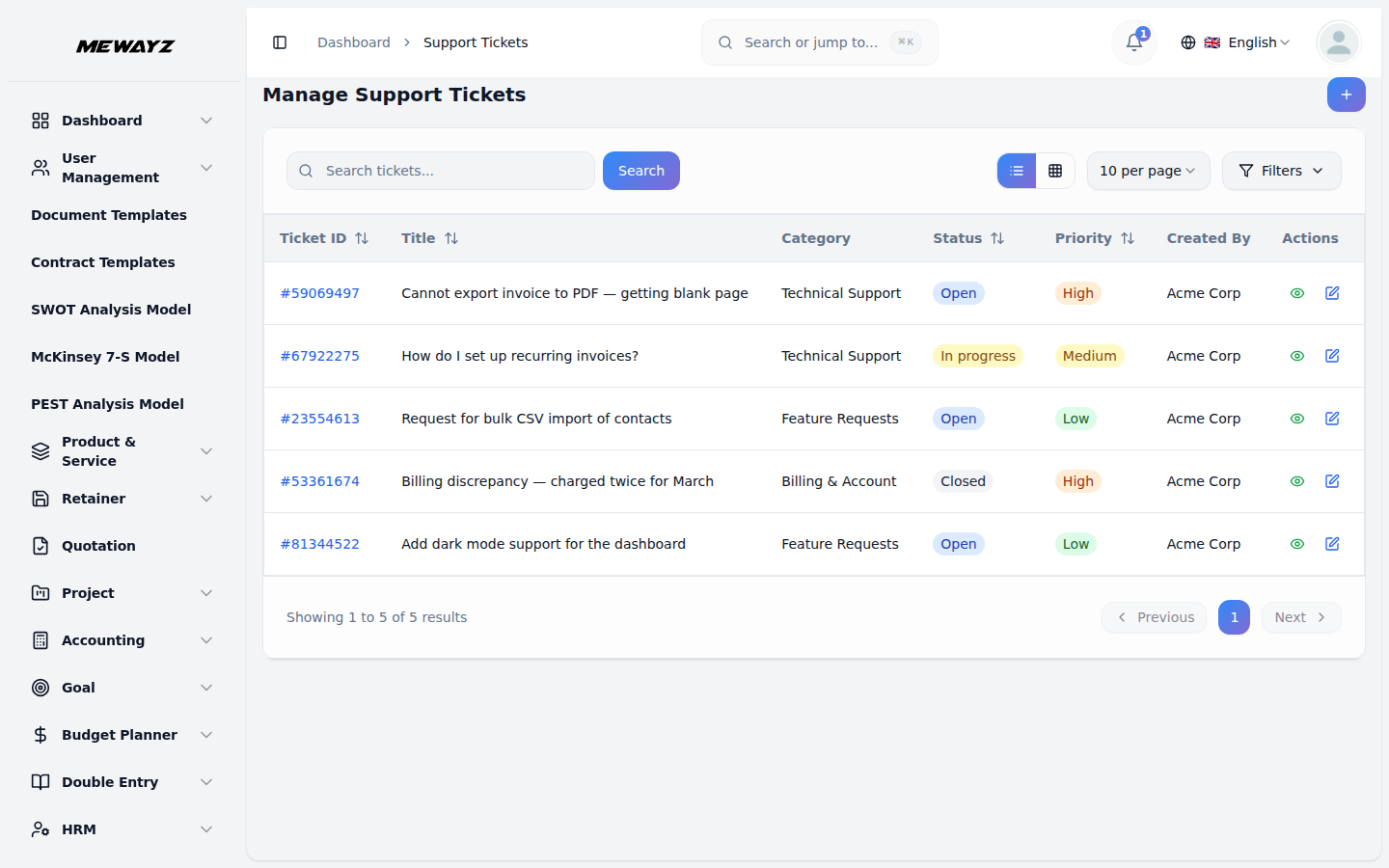Click page 1 in the pagination control

pyautogui.click(x=1234, y=617)
